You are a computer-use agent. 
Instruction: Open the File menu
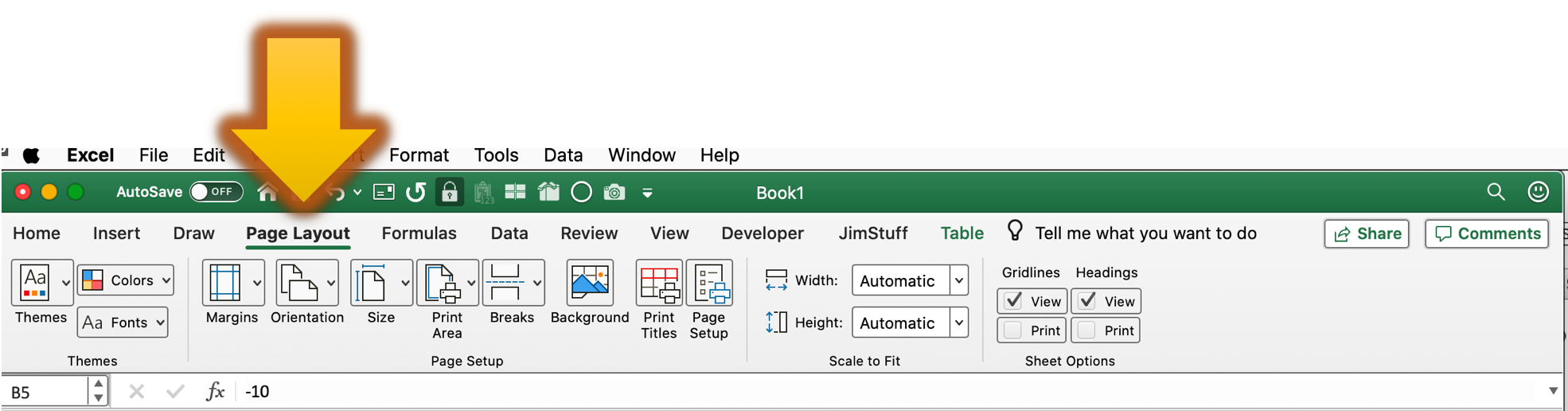[154, 155]
